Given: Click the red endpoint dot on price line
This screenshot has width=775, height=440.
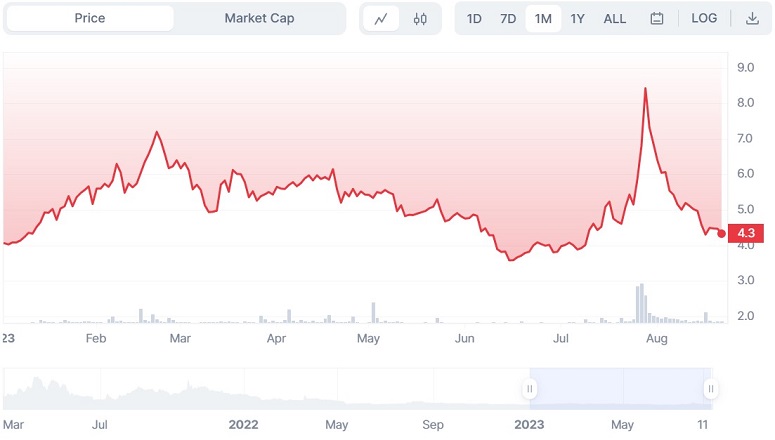Looking at the screenshot, I should click(x=722, y=234).
